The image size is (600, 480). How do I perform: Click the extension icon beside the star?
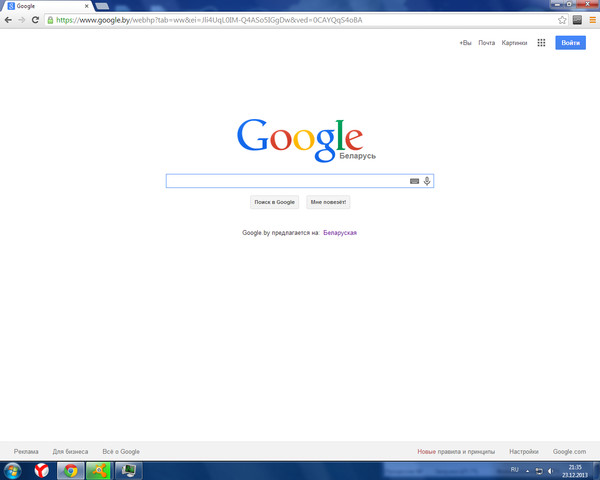pos(577,20)
